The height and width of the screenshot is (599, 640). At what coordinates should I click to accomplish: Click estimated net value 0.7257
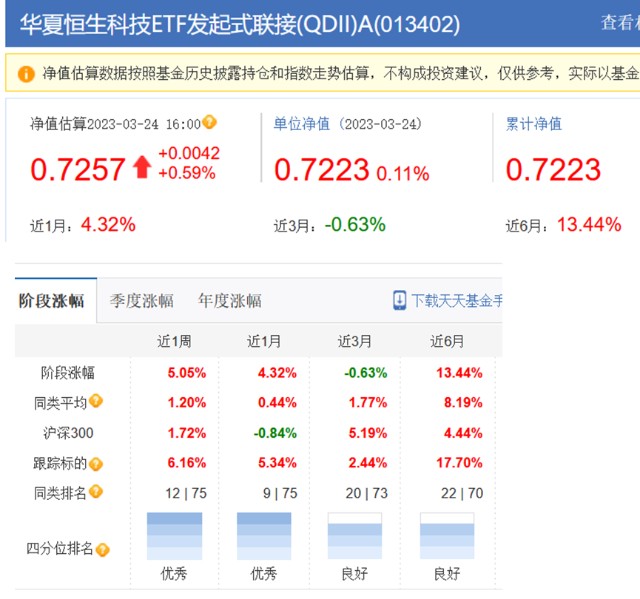point(78,169)
